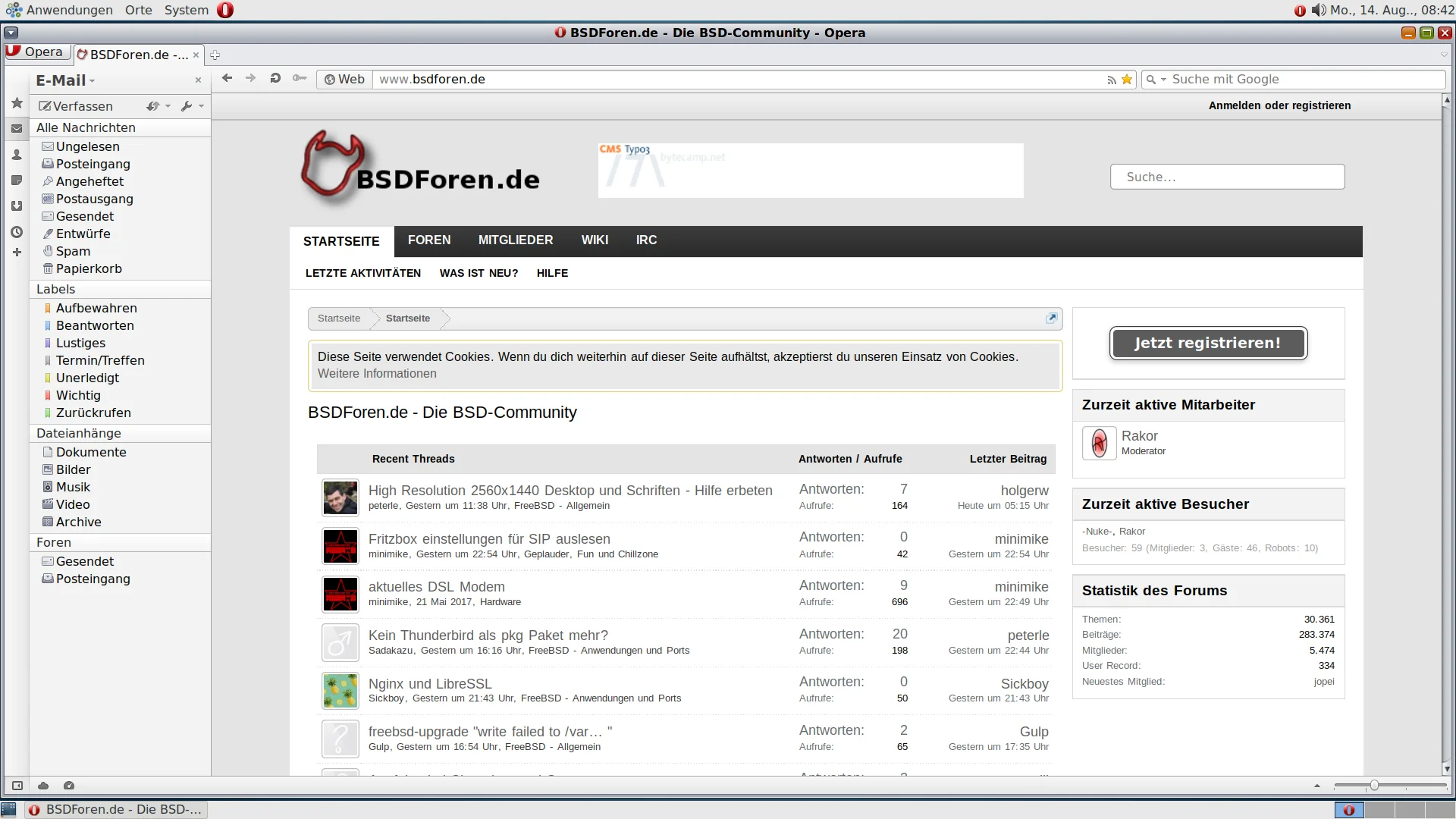Close the E-Mail panel
The image size is (1456, 819).
pyautogui.click(x=198, y=80)
